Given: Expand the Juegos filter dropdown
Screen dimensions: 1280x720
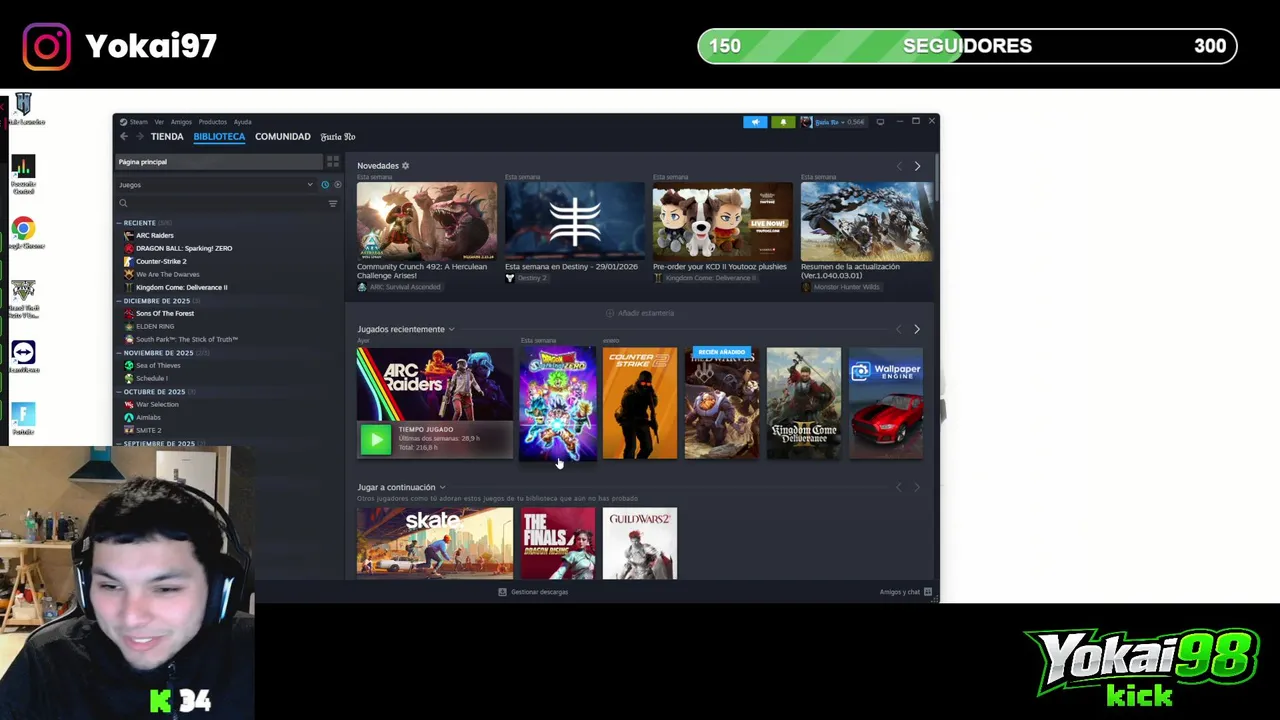Looking at the screenshot, I should point(216,185).
